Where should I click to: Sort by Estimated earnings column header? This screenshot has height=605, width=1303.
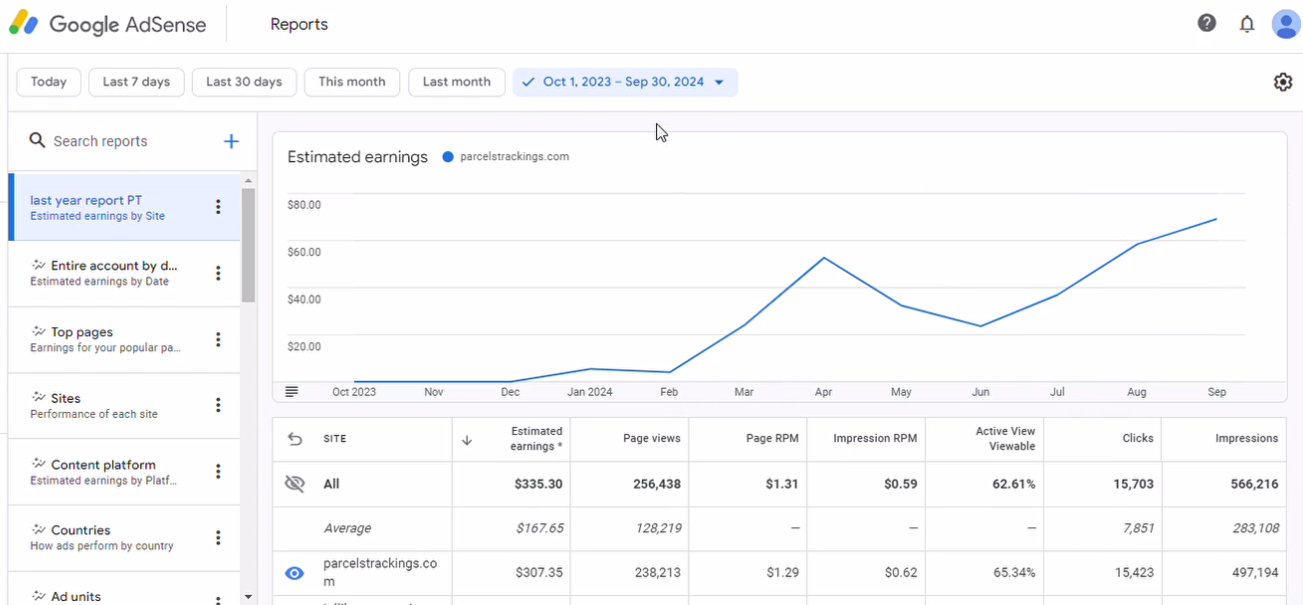coord(536,439)
